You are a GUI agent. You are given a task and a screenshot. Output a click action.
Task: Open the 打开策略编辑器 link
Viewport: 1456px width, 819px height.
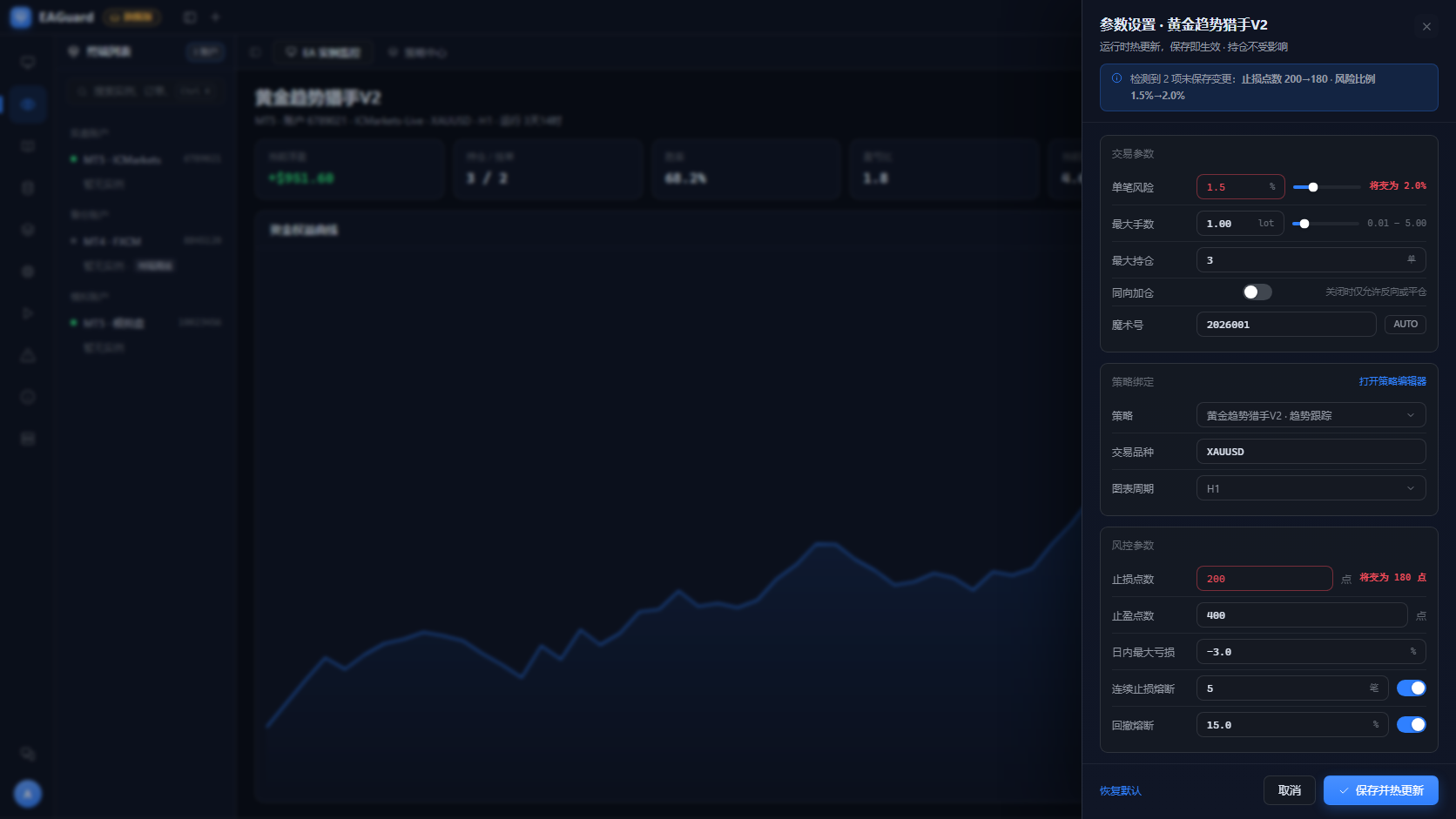click(1392, 381)
